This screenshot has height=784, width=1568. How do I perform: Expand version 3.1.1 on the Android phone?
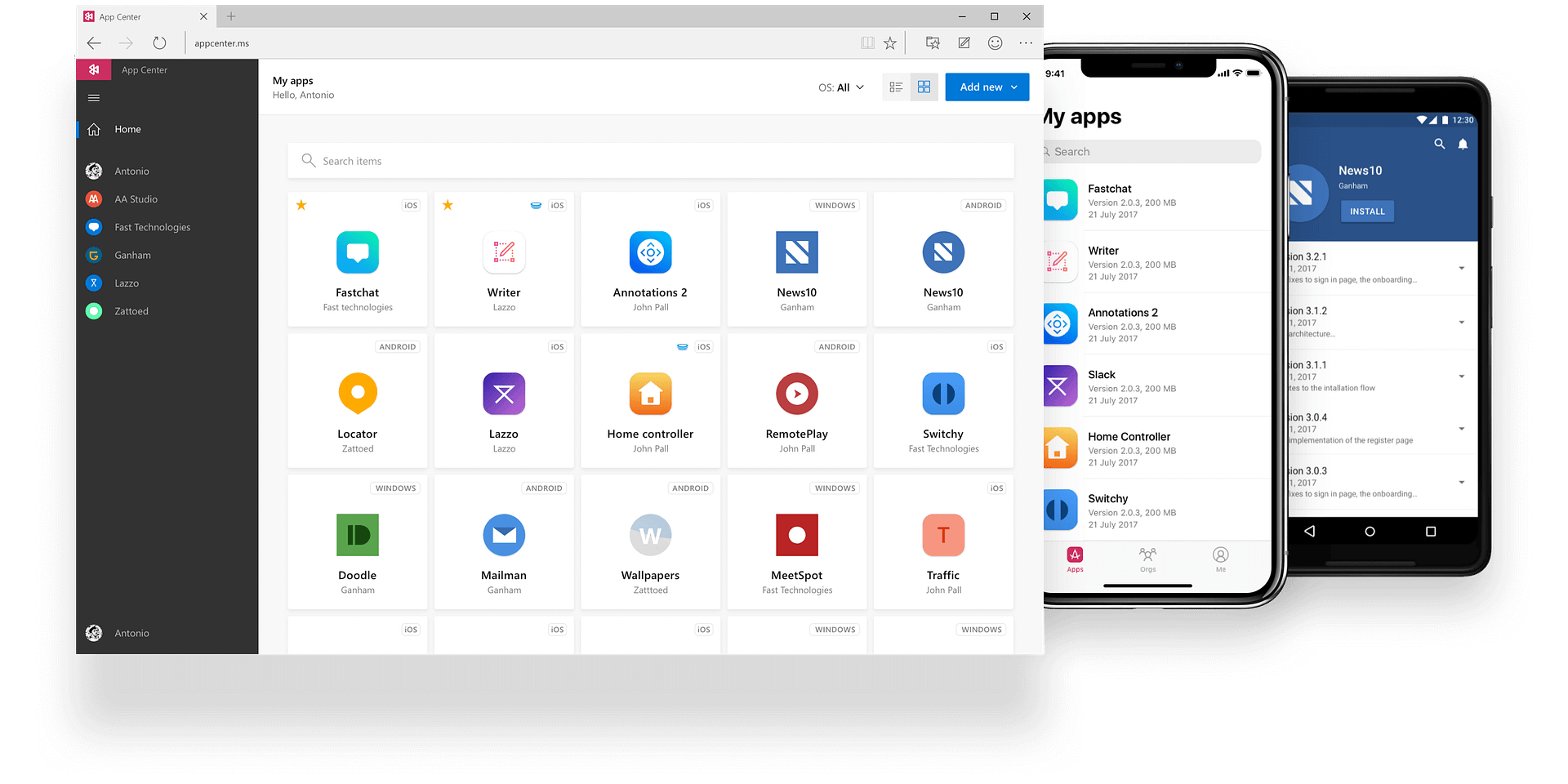(x=1462, y=376)
